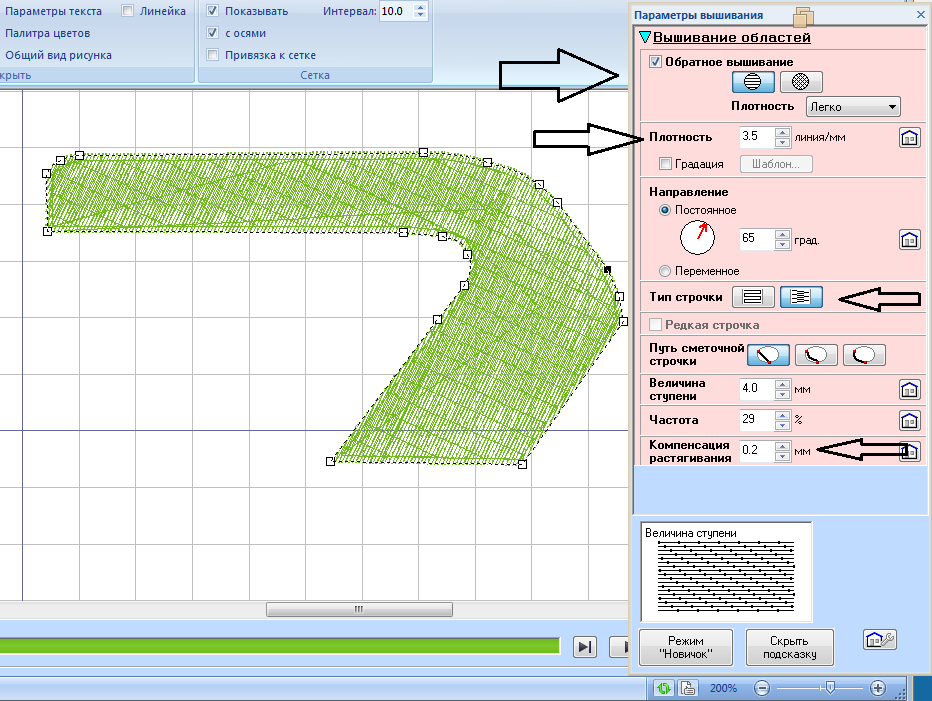
Task: Click the zoom slider handle in status bar
Action: (x=829, y=688)
